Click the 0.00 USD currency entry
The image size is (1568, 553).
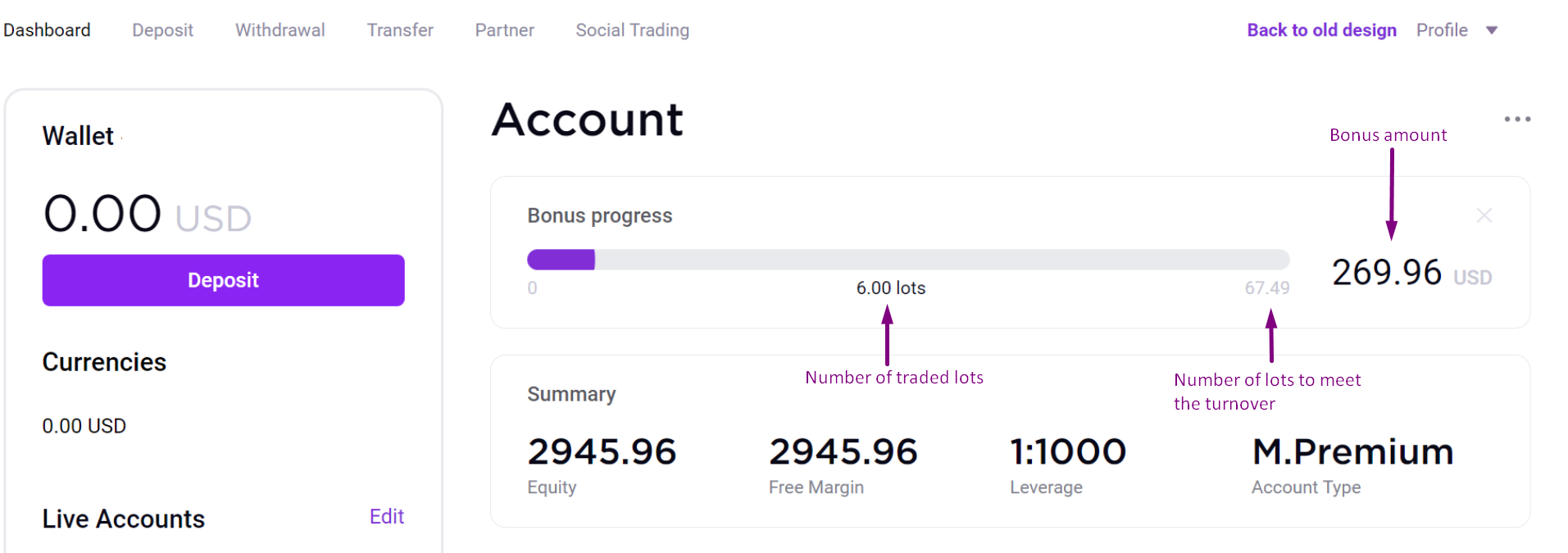[x=84, y=426]
